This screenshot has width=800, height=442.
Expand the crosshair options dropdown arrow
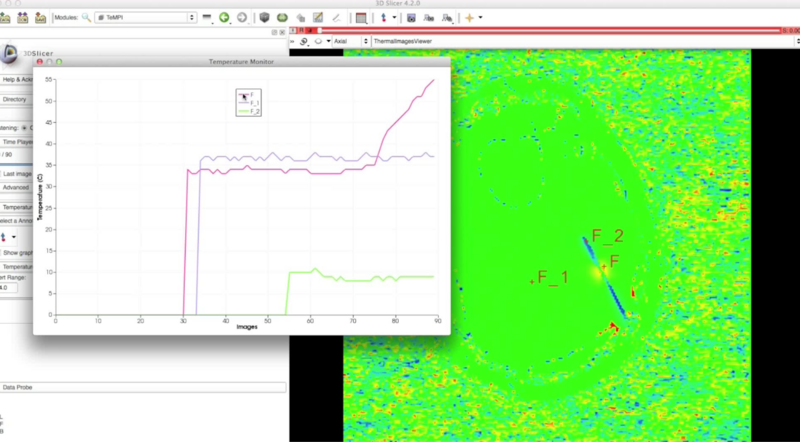click(x=481, y=18)
